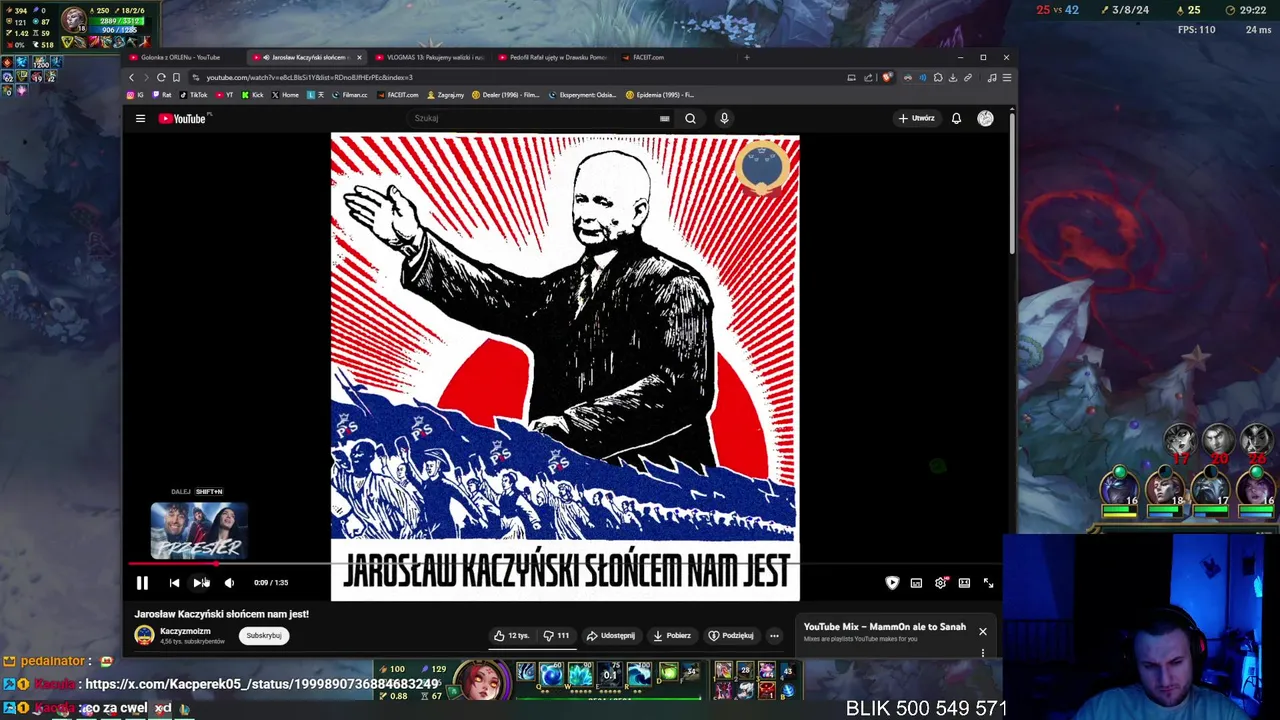Switch to the Pedofil Rafał tab

click(552, 57)
